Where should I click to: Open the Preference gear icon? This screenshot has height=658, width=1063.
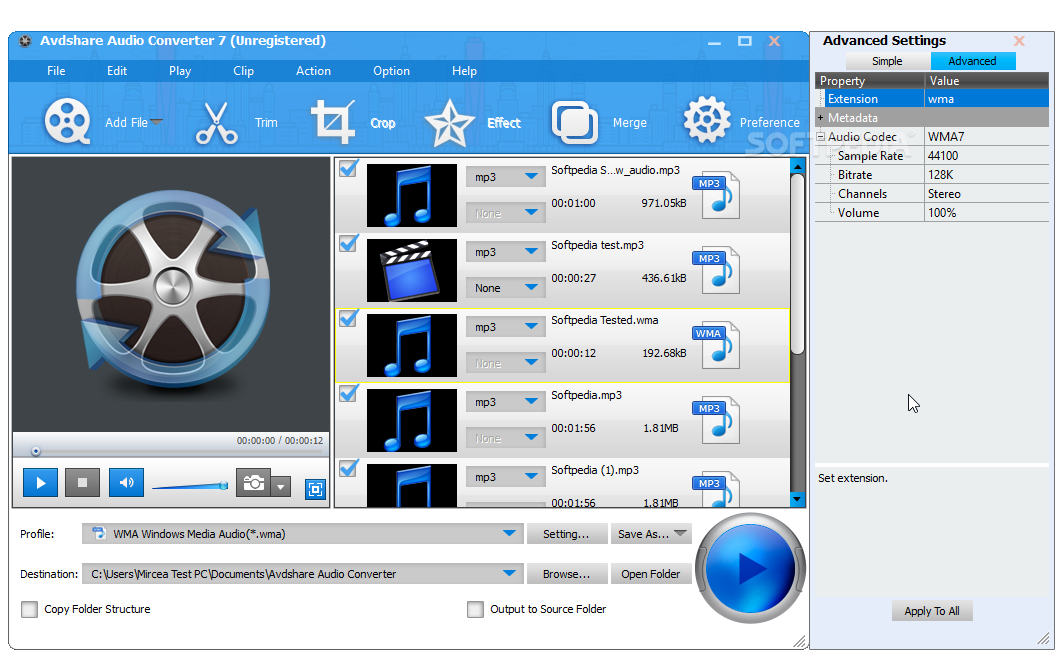point(706,120)
